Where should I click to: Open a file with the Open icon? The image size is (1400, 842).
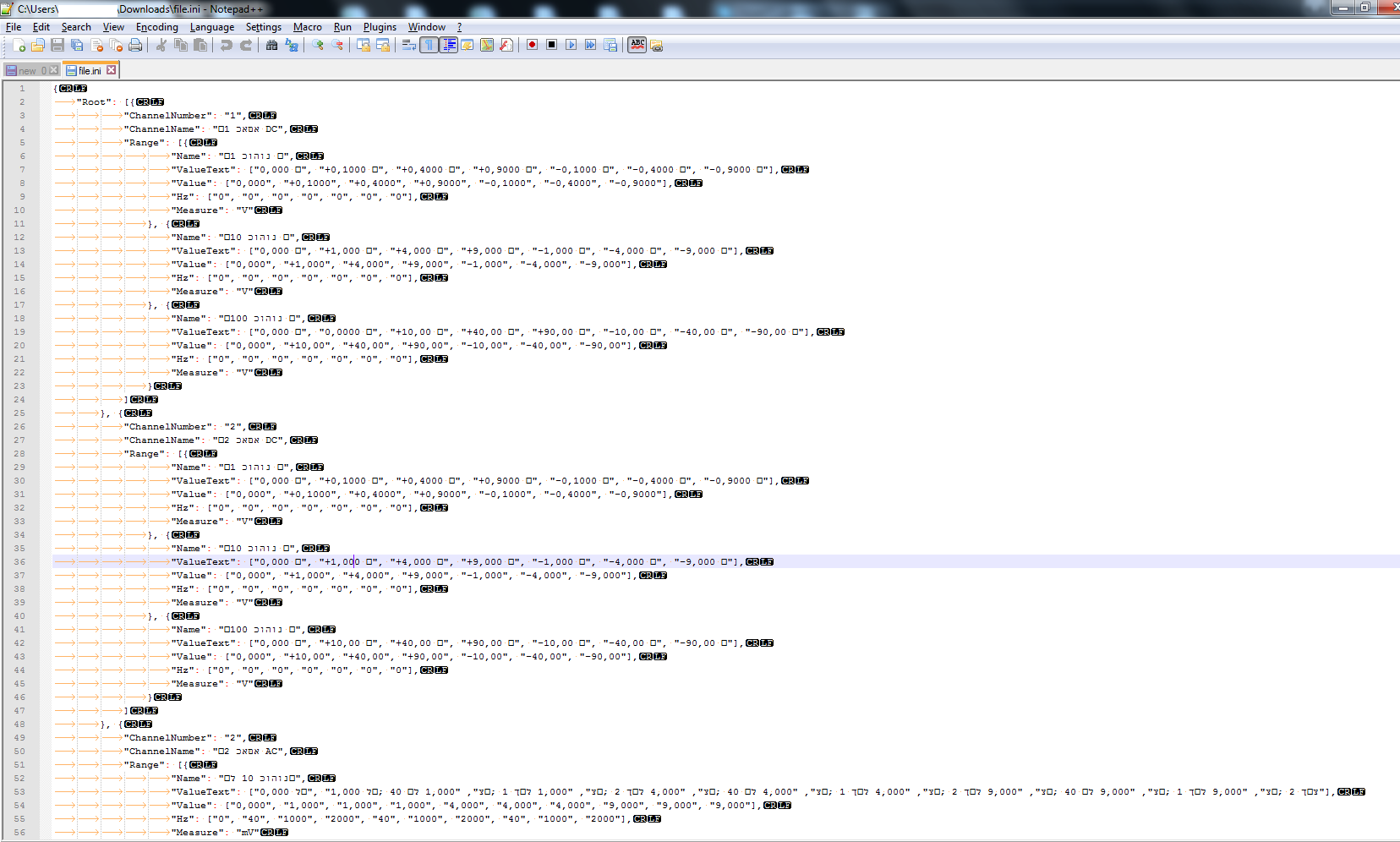pyautogui.click(x=39, y=45)
